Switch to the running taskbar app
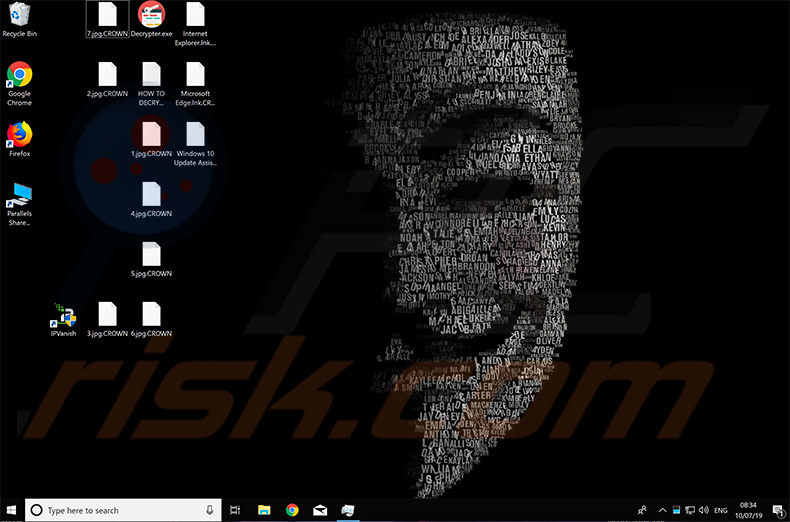 pos(348,510)
